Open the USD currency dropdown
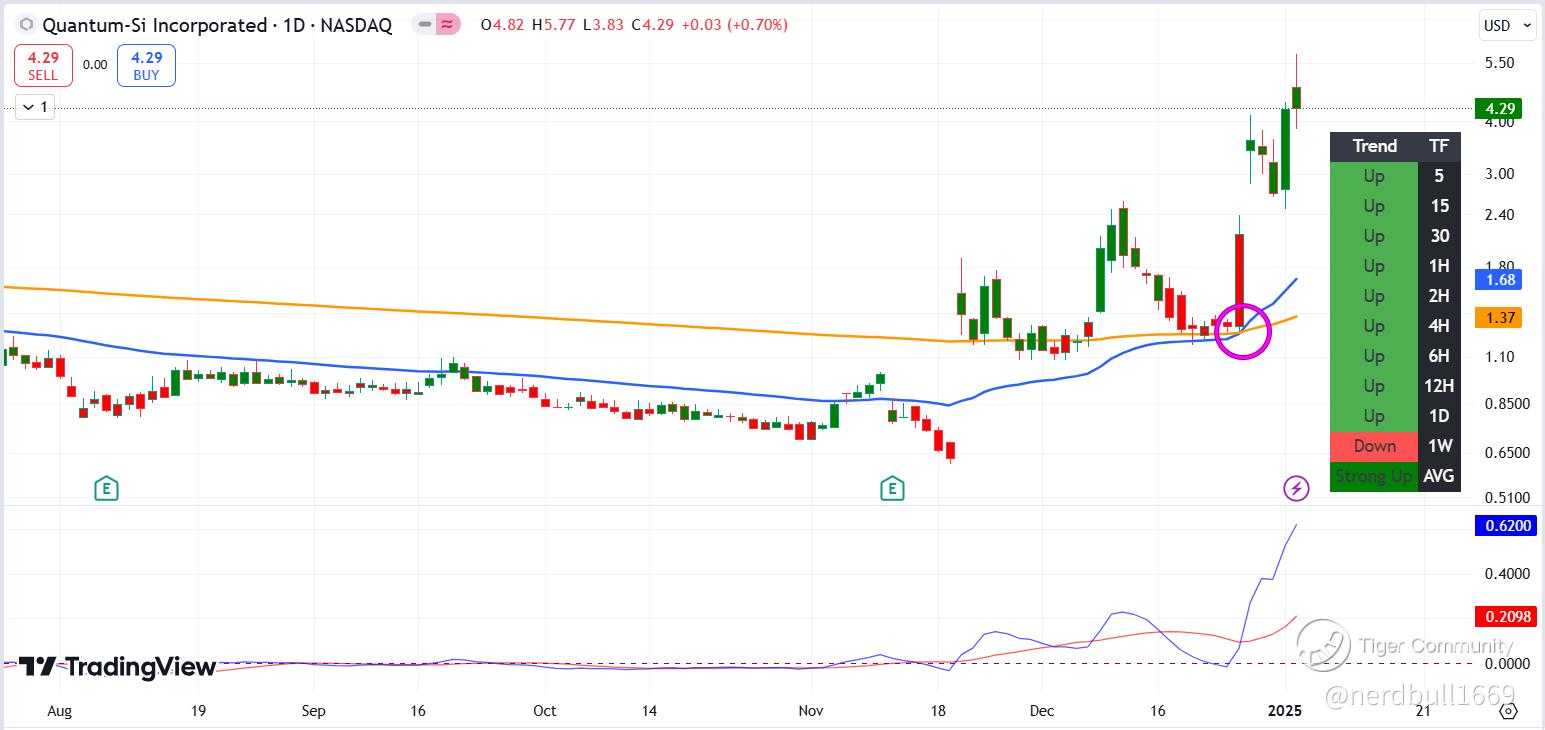1545x730 pixels. pos(1506,26)
